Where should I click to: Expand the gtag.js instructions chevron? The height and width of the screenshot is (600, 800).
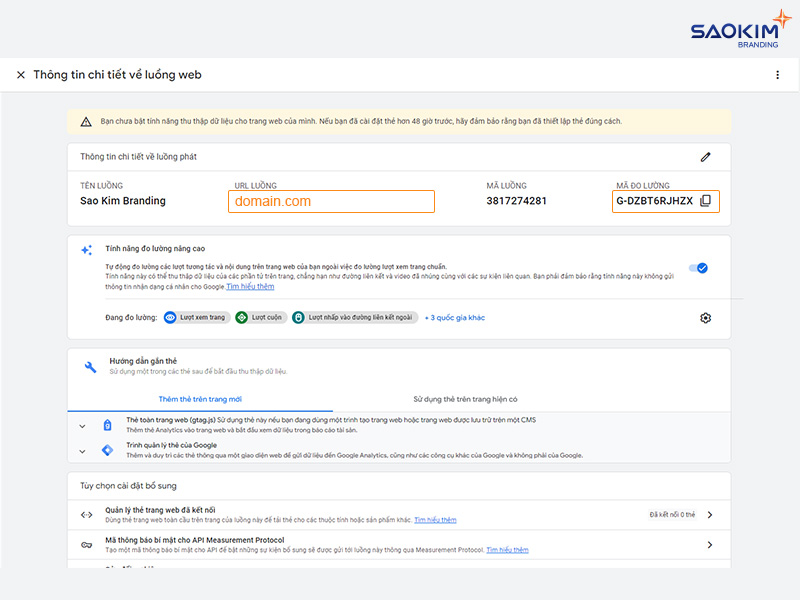[83, 425]
